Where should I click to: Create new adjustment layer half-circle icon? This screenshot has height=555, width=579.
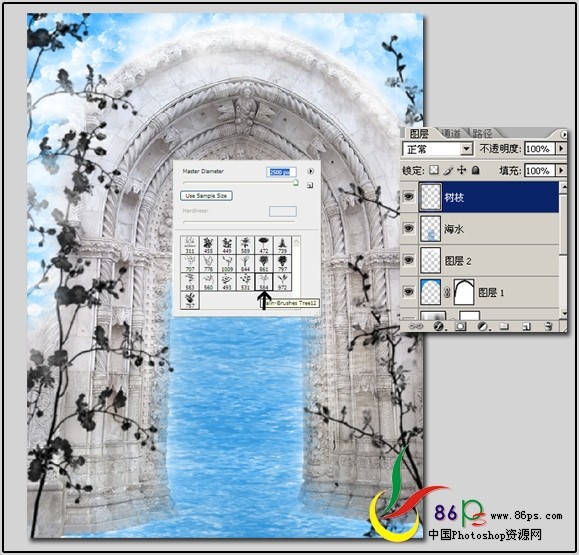coord(482,326)
